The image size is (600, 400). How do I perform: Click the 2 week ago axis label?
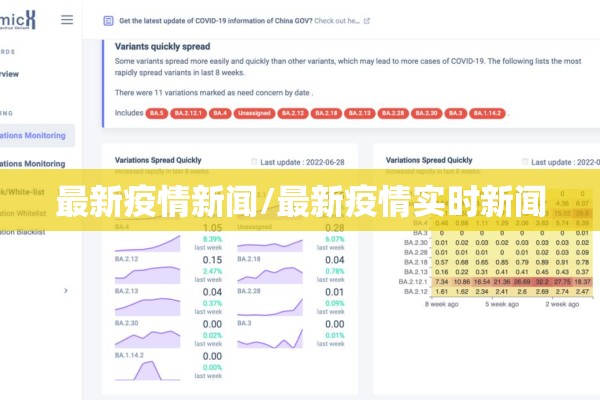click(x=562, y=304)
